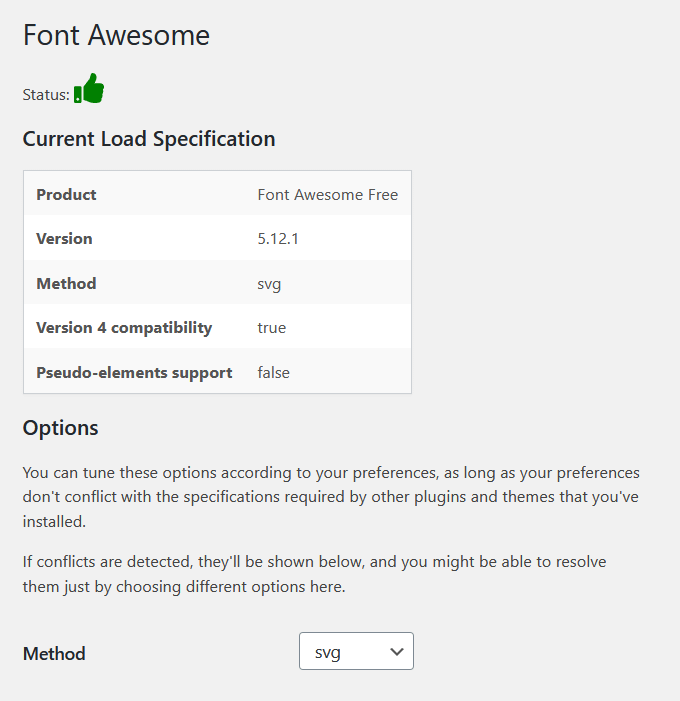Click the 'Version 4 compatibility' label
The width and height of the screenshot is (680, 701).
(x=124, y=328)
